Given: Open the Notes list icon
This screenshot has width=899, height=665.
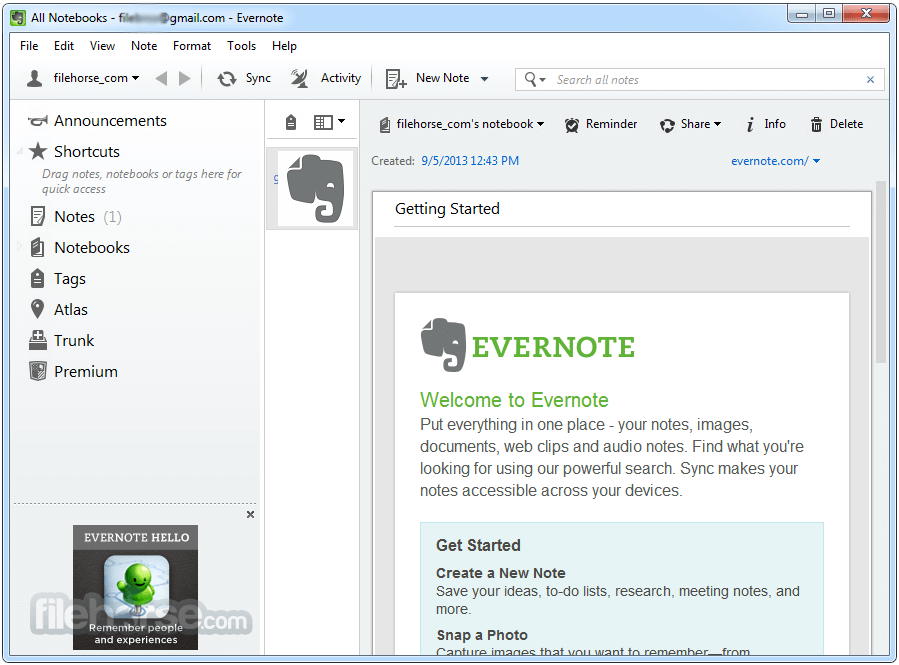Looking at the screenshot, I should [37, 217].
